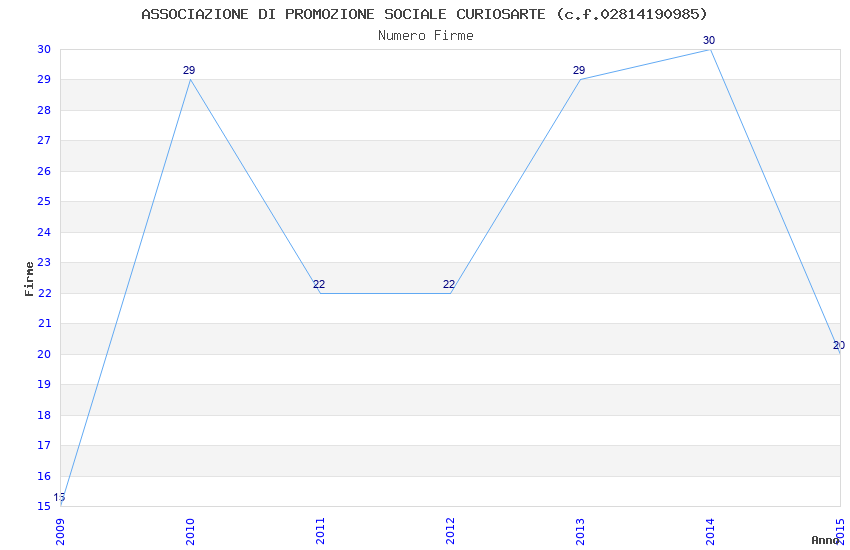This screenshot has width=850, height=550.
Task: Click y-axis tick label 27
Action: pos(44,140)
